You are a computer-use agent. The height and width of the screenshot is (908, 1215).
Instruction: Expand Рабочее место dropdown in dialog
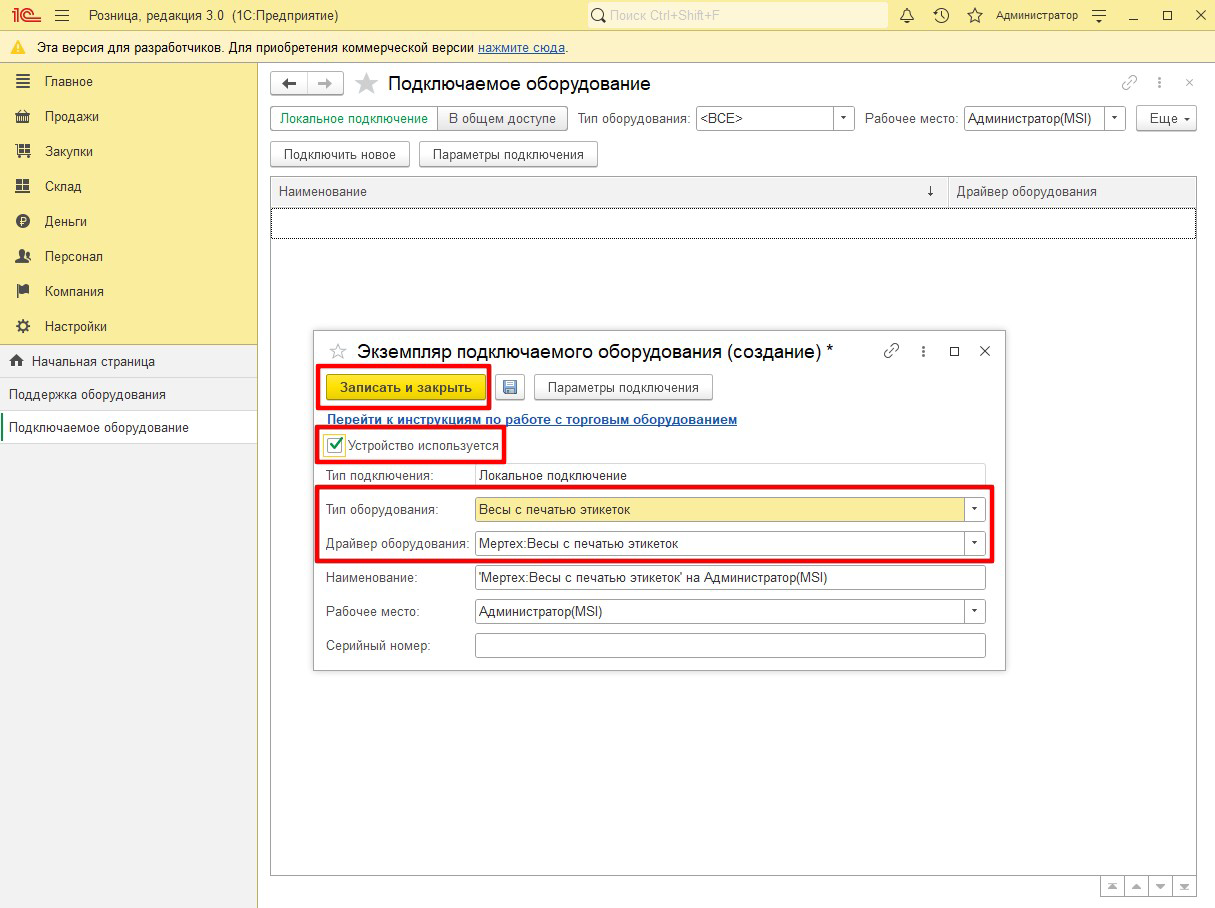click(975, 611)
